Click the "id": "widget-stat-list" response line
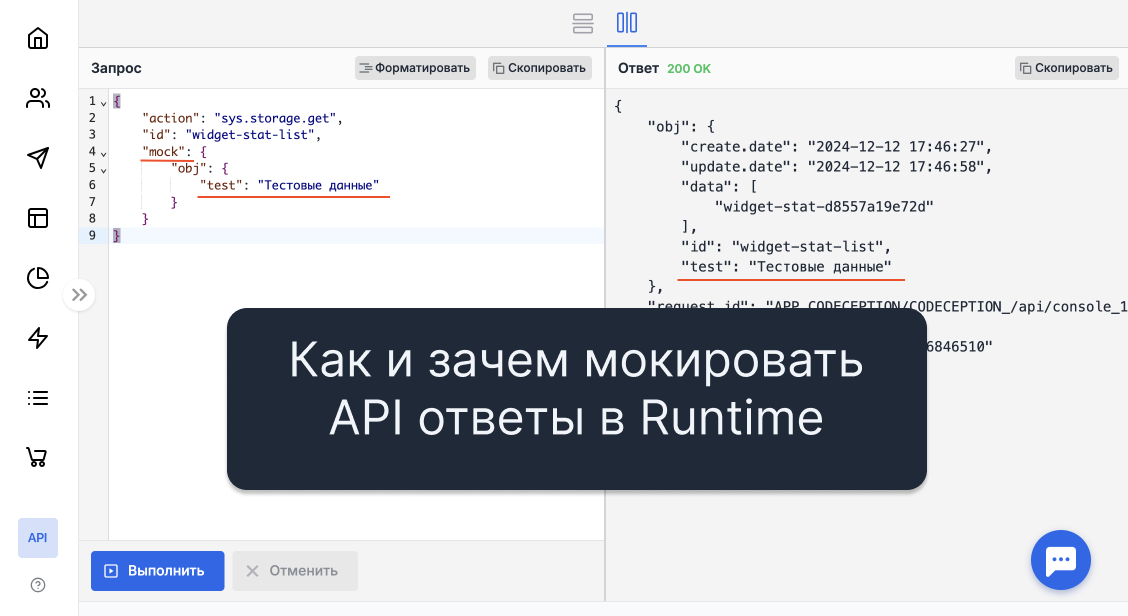Image resolution: width=1128 pixels, height=616 pixels. click(x=786, y=247)
